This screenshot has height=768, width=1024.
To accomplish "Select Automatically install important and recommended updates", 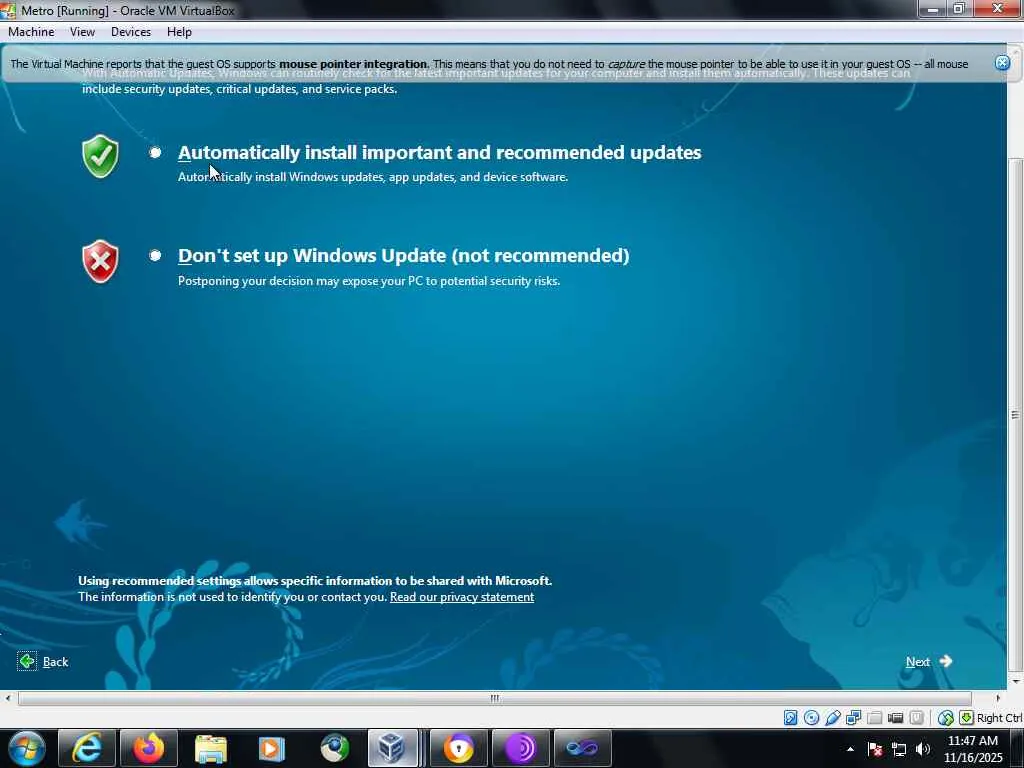I will 155,152.
